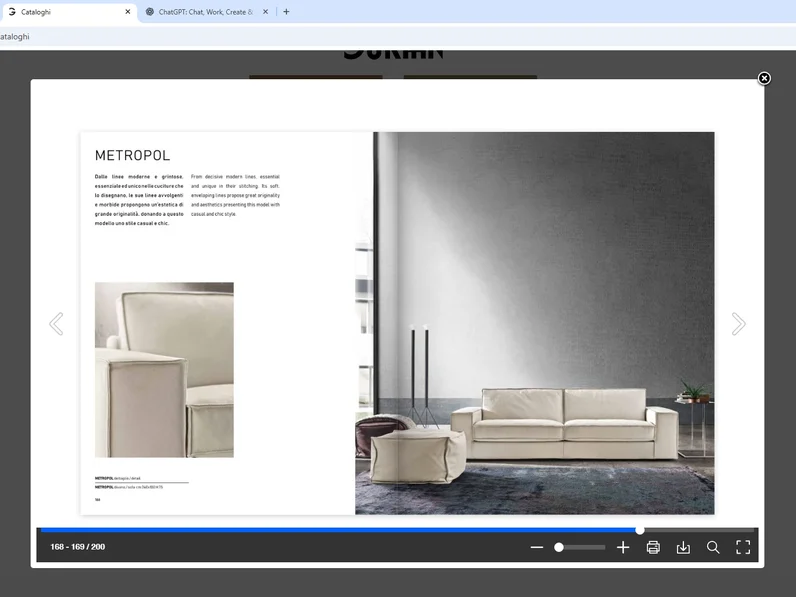Click the METROPOL divano/sofa caption
This screenshot has height=597, width=796.
tap(128, 487)
